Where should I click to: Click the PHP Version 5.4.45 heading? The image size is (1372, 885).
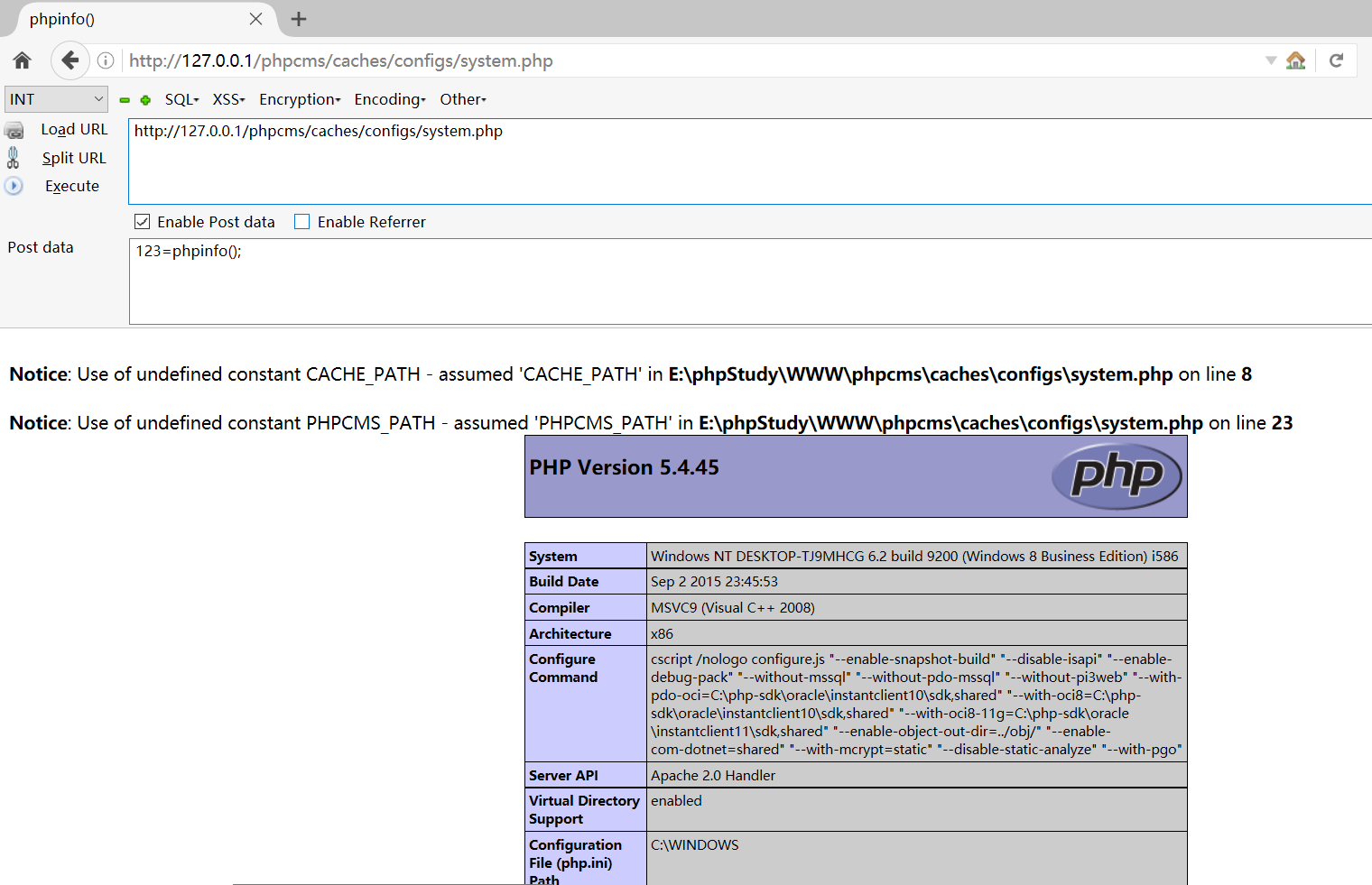point(624,467)
